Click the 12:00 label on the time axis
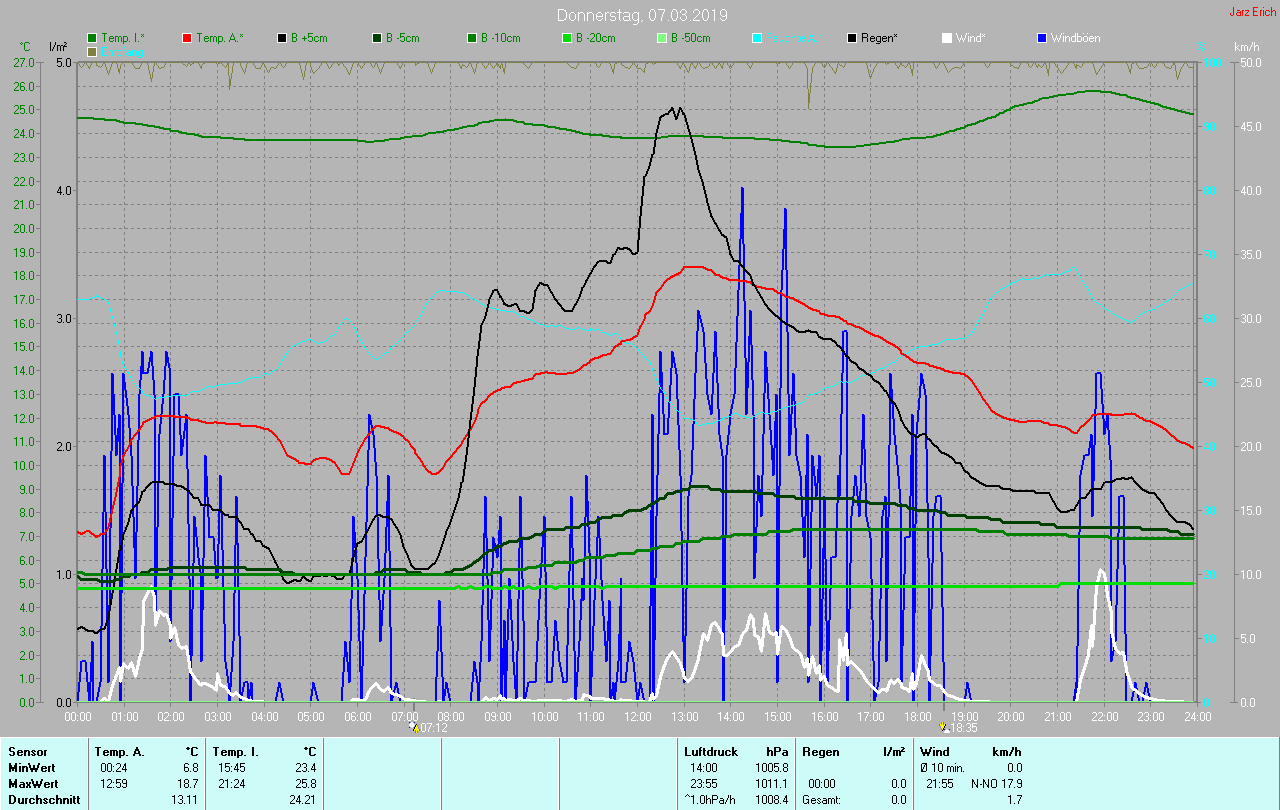 637,716
